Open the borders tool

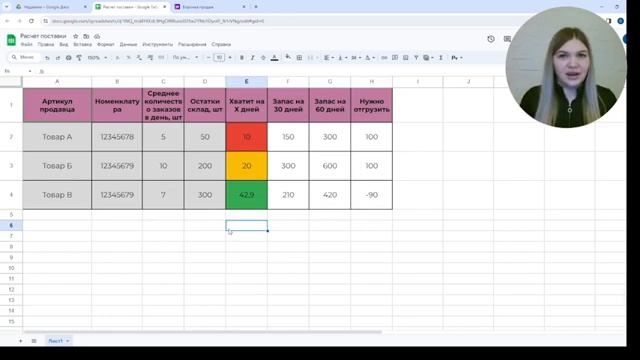(299, 58)
